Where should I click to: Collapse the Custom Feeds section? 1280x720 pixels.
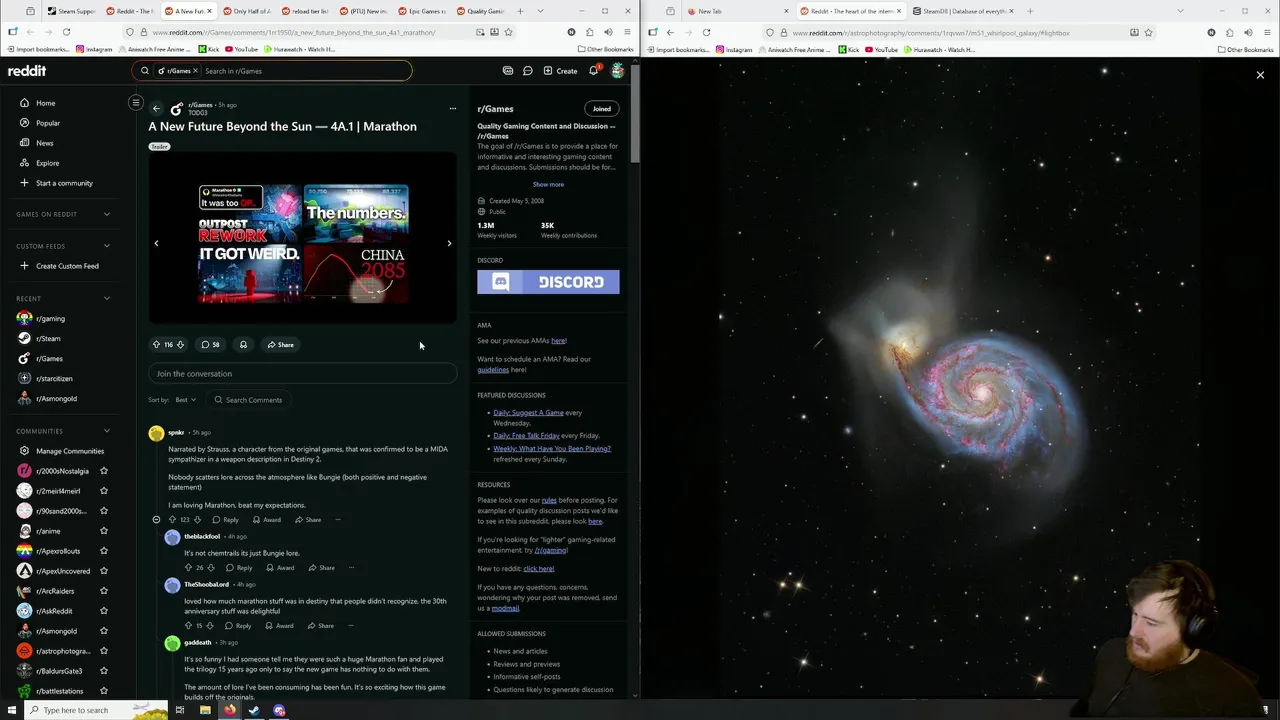[107, 246]
